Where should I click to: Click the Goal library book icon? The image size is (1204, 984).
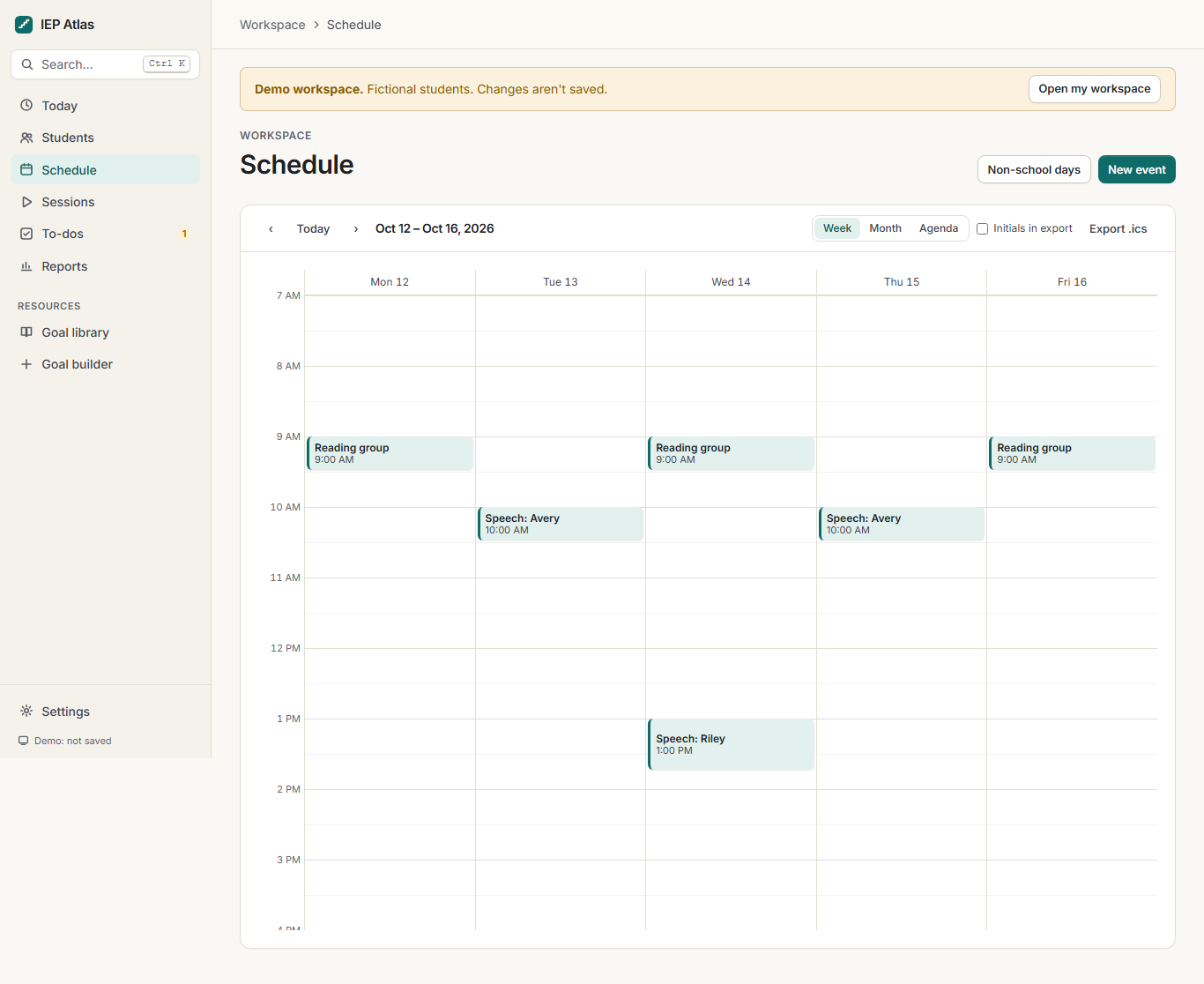(26, 332)
